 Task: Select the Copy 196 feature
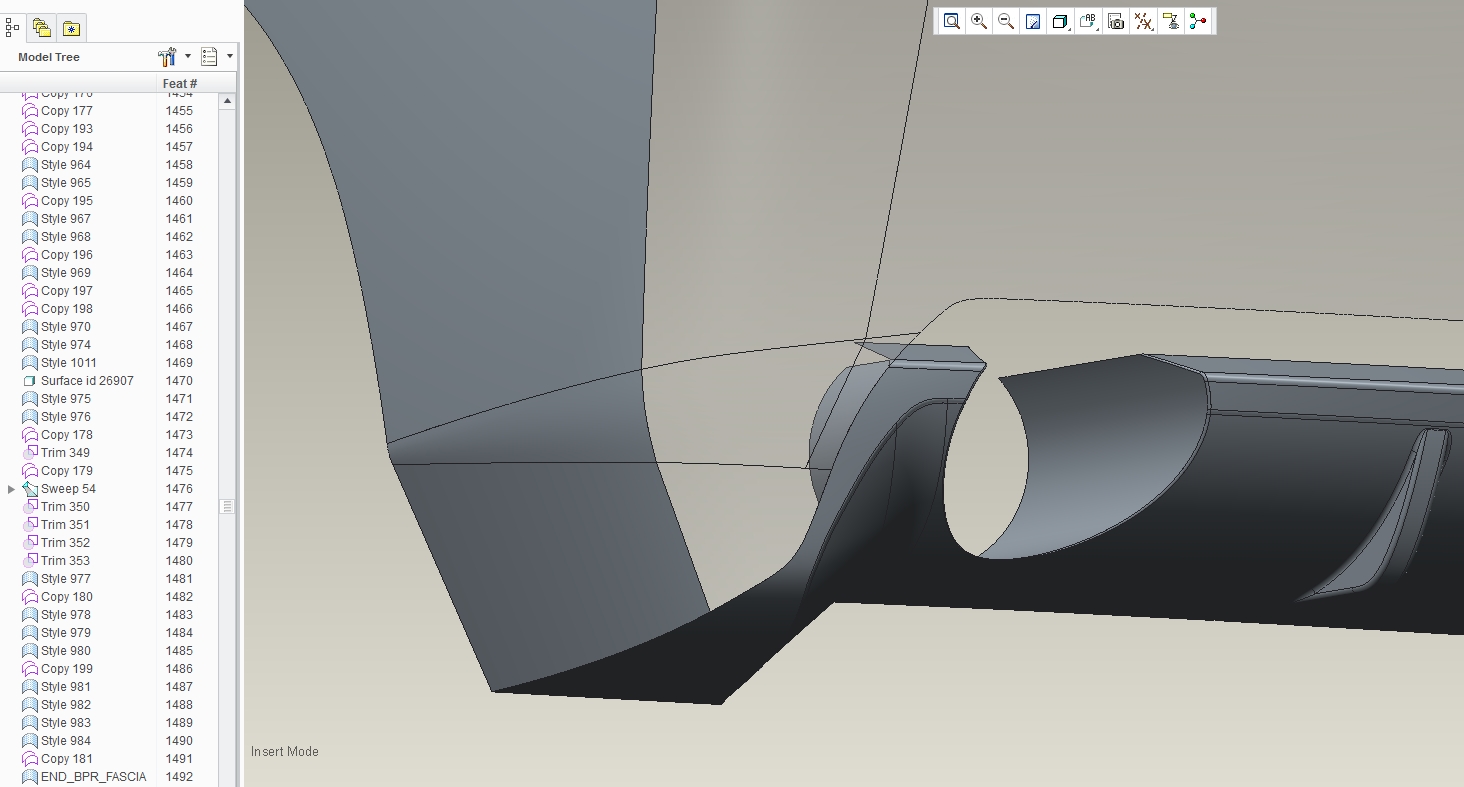tap(67, 255)
